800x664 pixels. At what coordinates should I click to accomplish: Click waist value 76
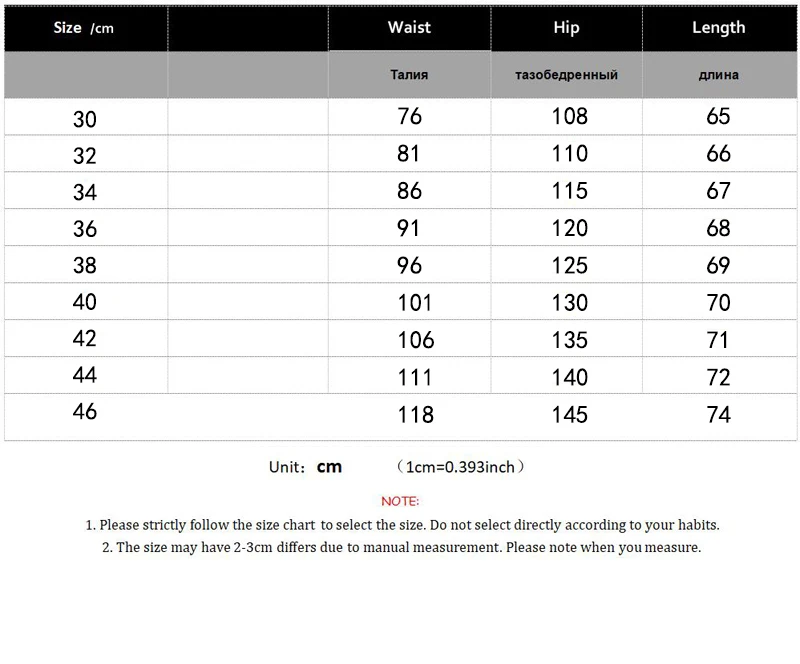coord(409,117)
